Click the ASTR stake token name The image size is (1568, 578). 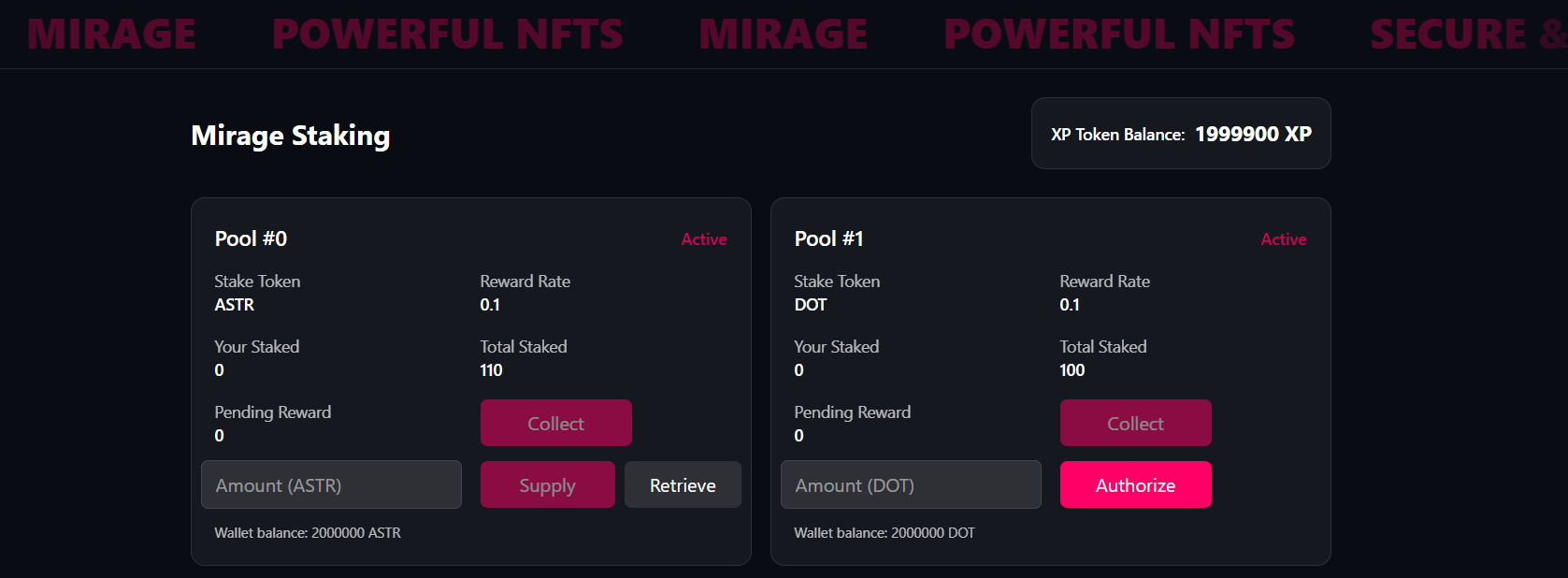coord(234,305)
